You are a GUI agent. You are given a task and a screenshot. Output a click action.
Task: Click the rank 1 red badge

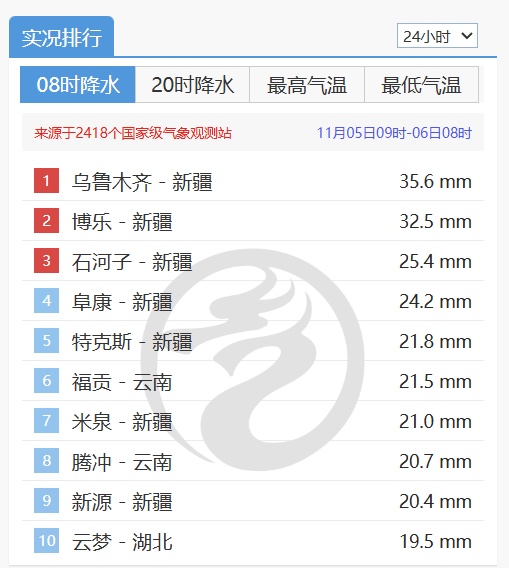click(46, 180)
